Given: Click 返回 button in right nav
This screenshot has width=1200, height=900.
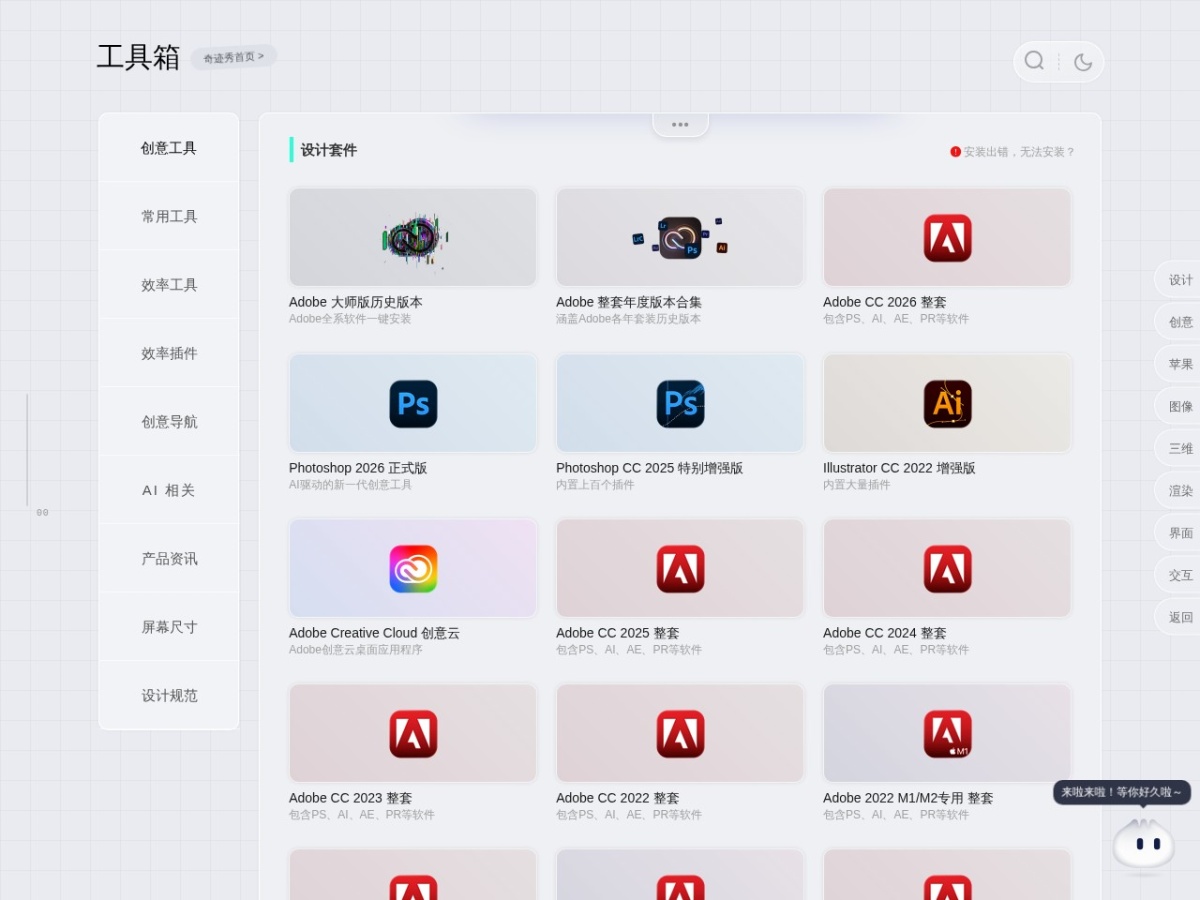Looking at the screenshot, I should [x=1180, y=617].
